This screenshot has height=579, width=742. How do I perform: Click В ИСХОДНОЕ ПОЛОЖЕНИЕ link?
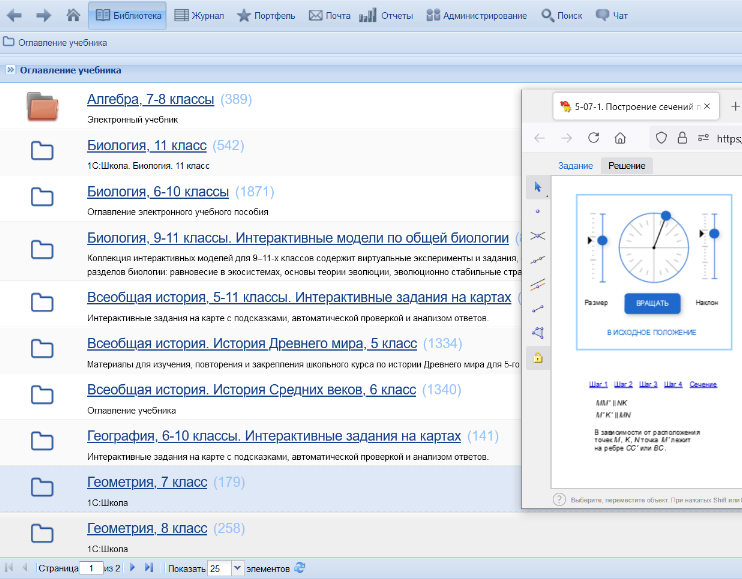[652, 333]
